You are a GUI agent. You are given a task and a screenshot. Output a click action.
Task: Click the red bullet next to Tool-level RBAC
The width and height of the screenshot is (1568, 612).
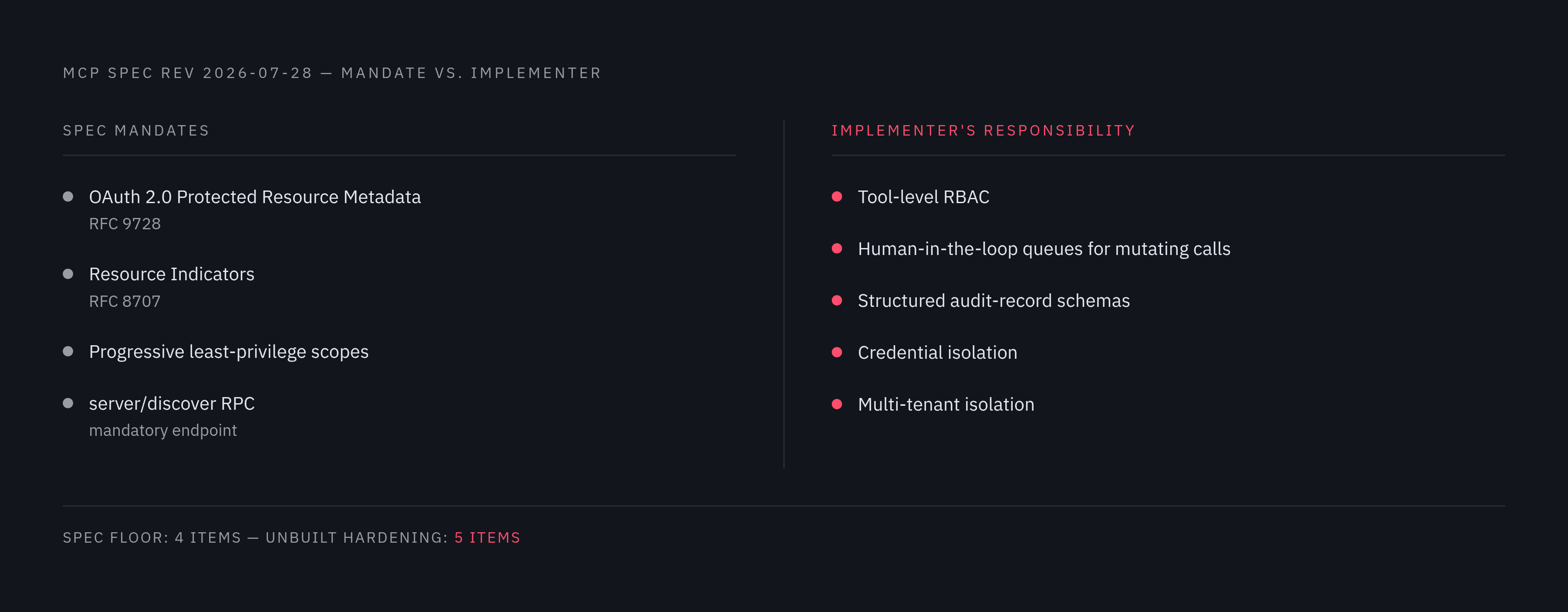[837, 197]
